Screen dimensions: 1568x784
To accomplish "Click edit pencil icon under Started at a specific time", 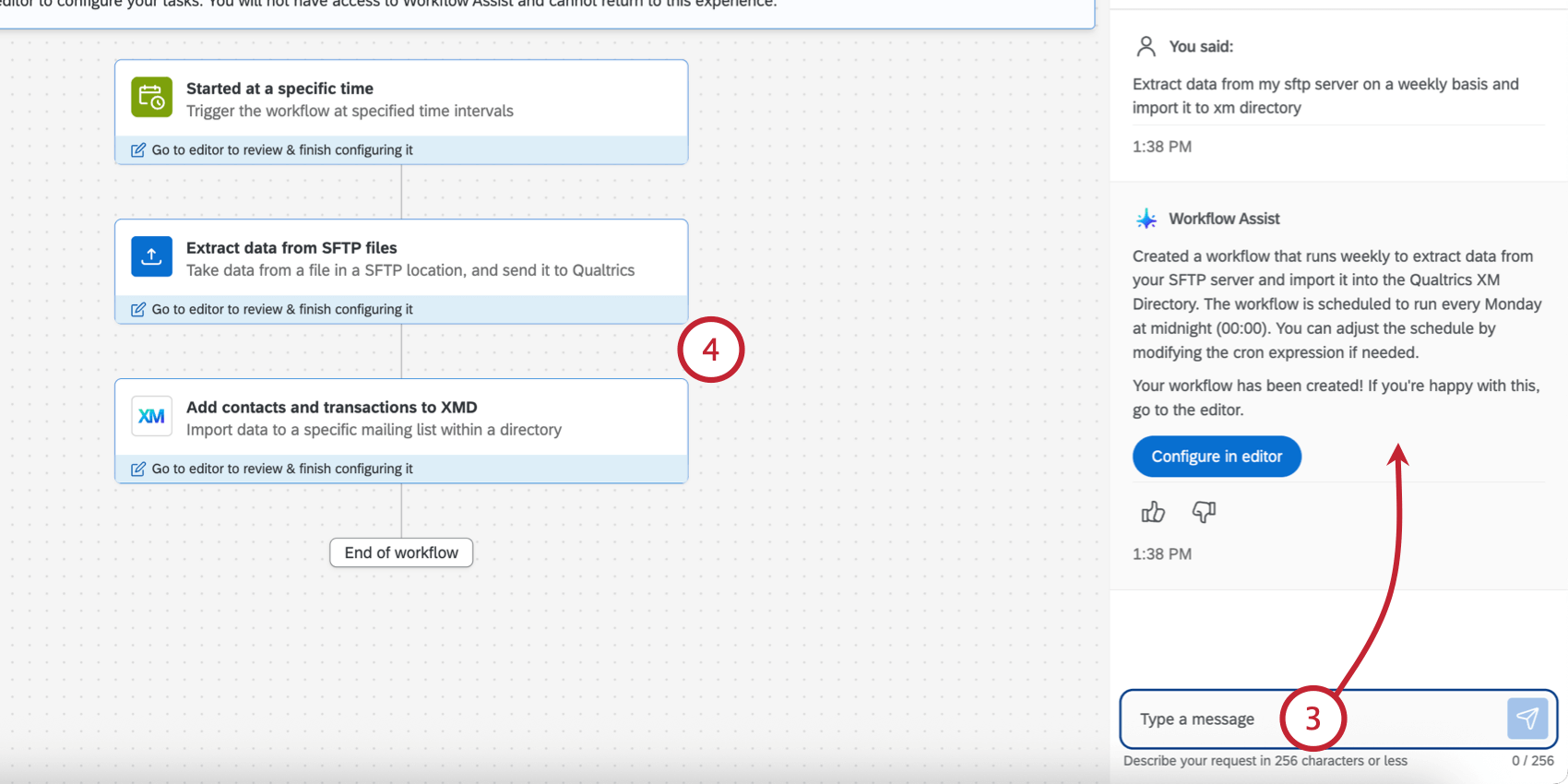I will click(x=138, y=150).
